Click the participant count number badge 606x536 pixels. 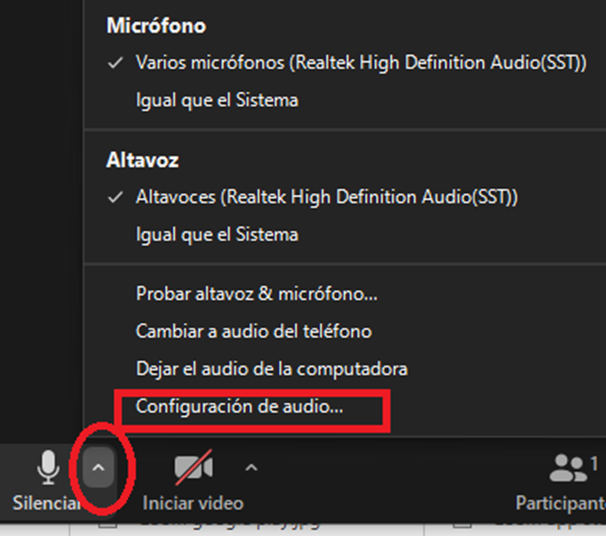coord(594,463)
